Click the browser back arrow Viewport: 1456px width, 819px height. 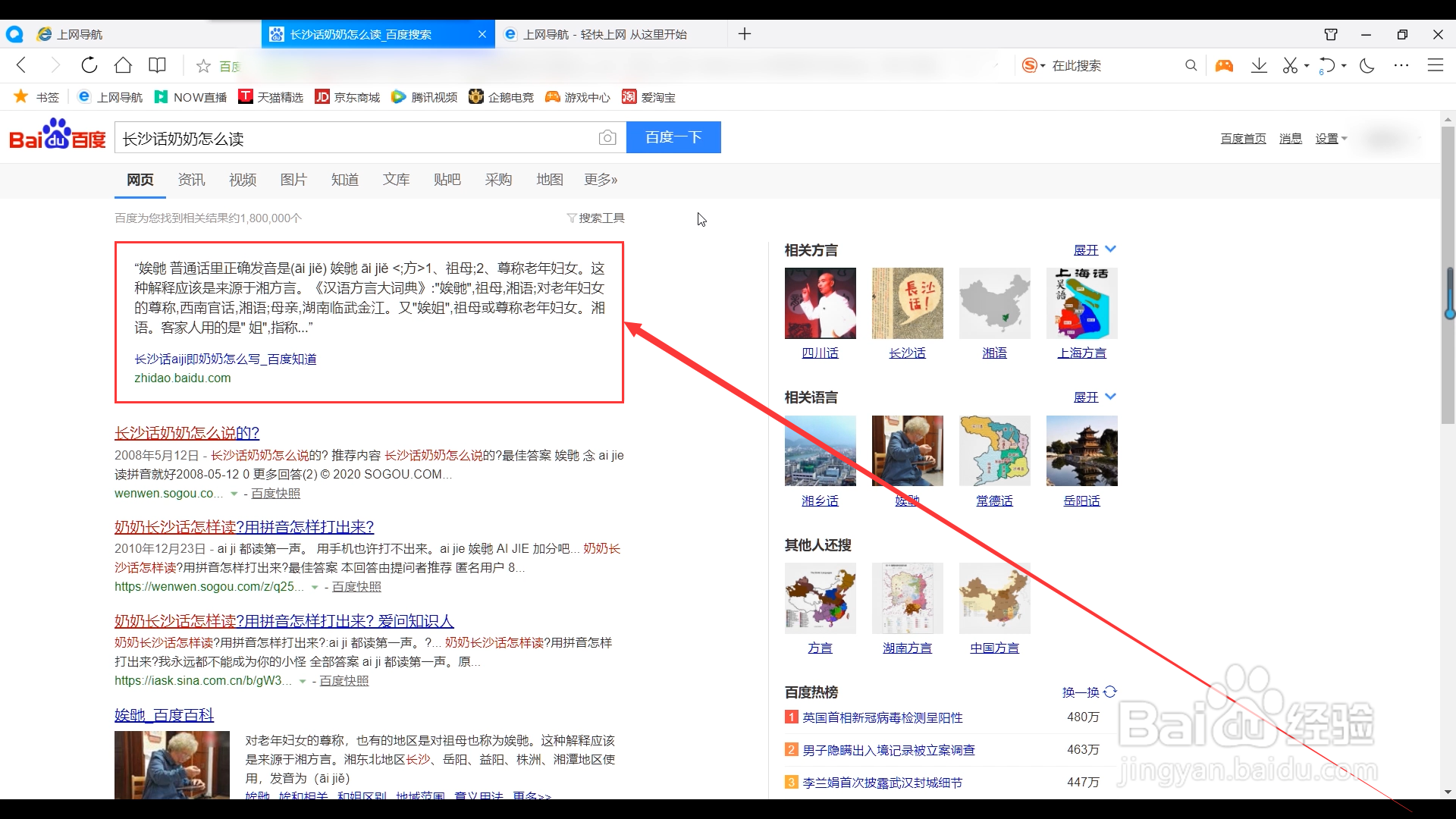(x=21, y=65)
